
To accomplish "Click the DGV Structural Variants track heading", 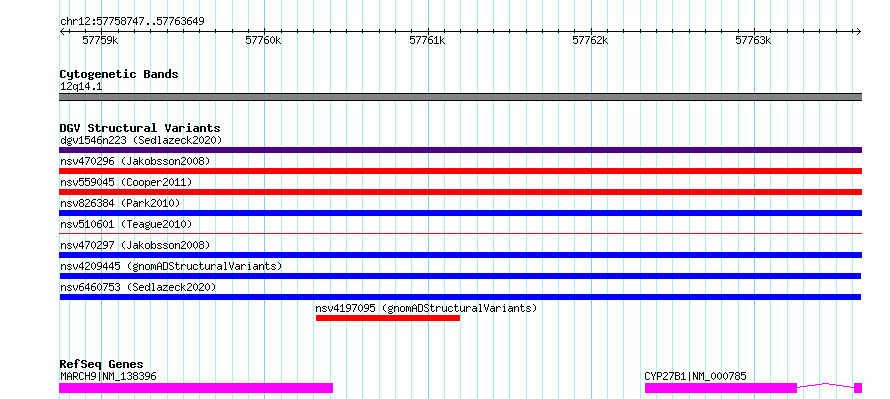I will point(140,128).
